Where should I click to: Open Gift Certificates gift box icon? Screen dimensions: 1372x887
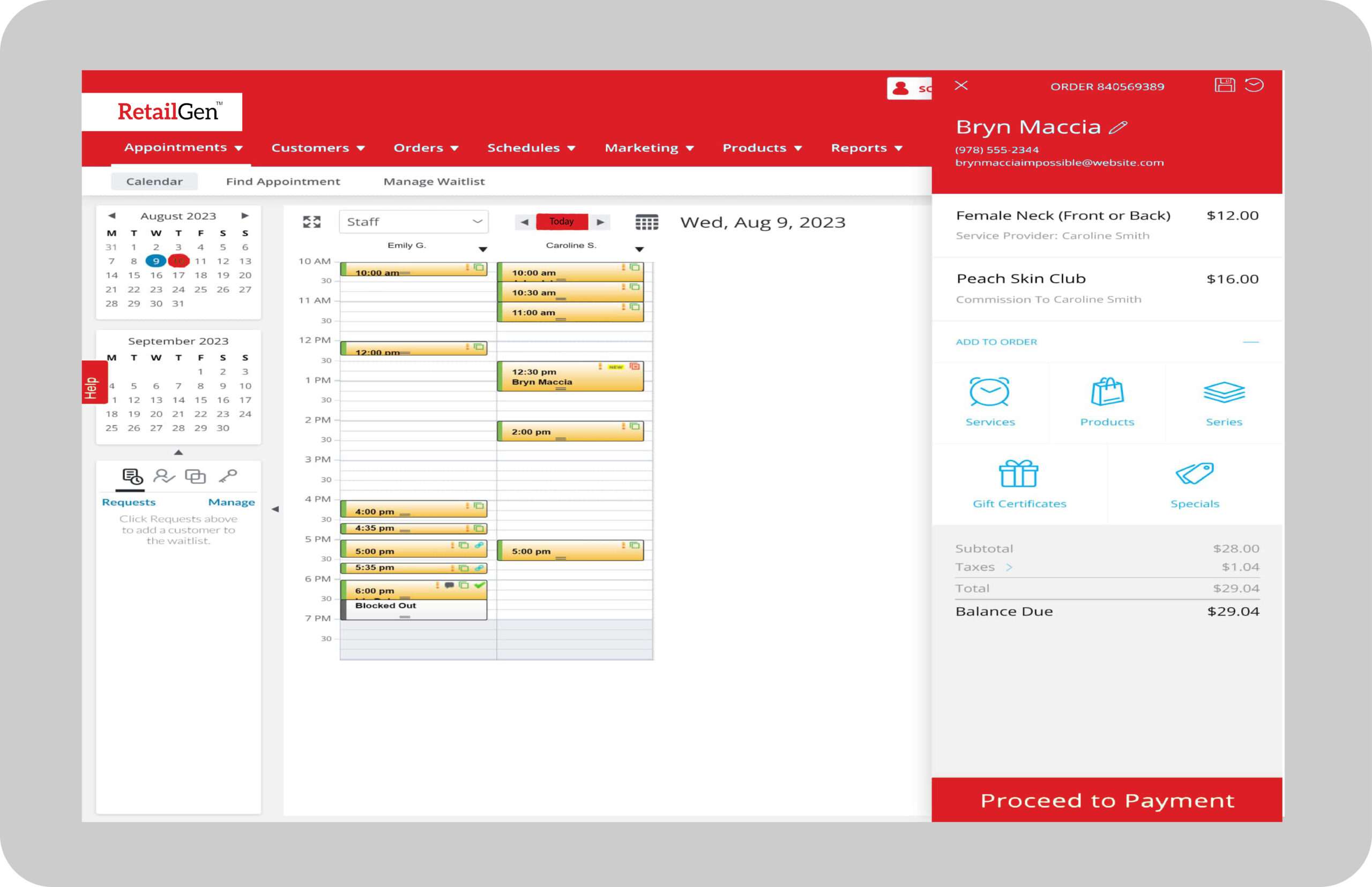(x=1018, y=475)
